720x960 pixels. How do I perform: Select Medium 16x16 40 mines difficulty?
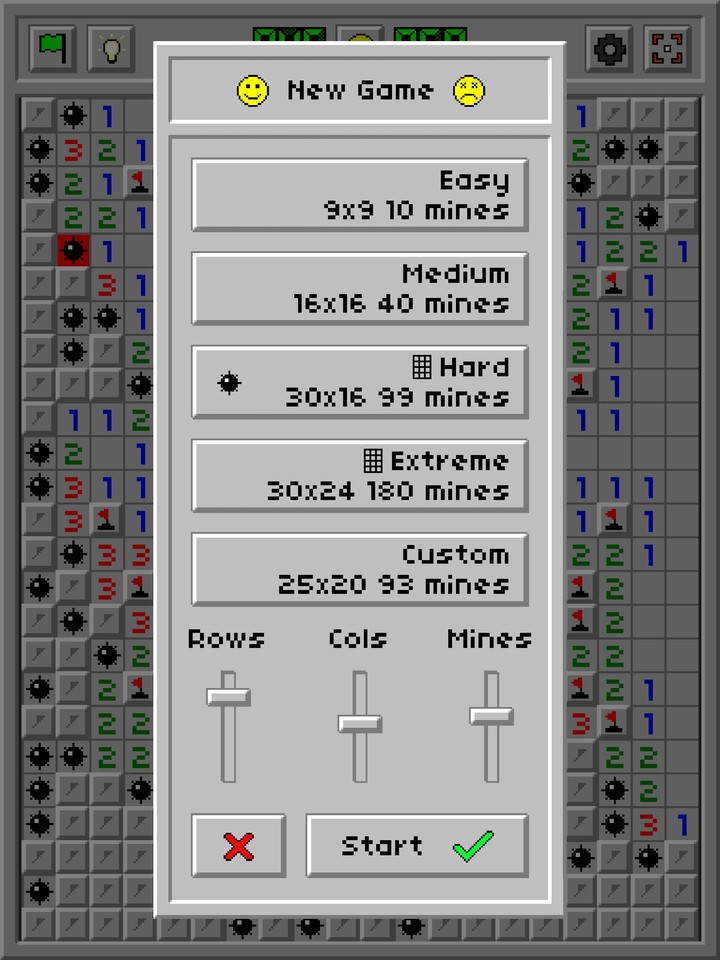click(360, 288)
